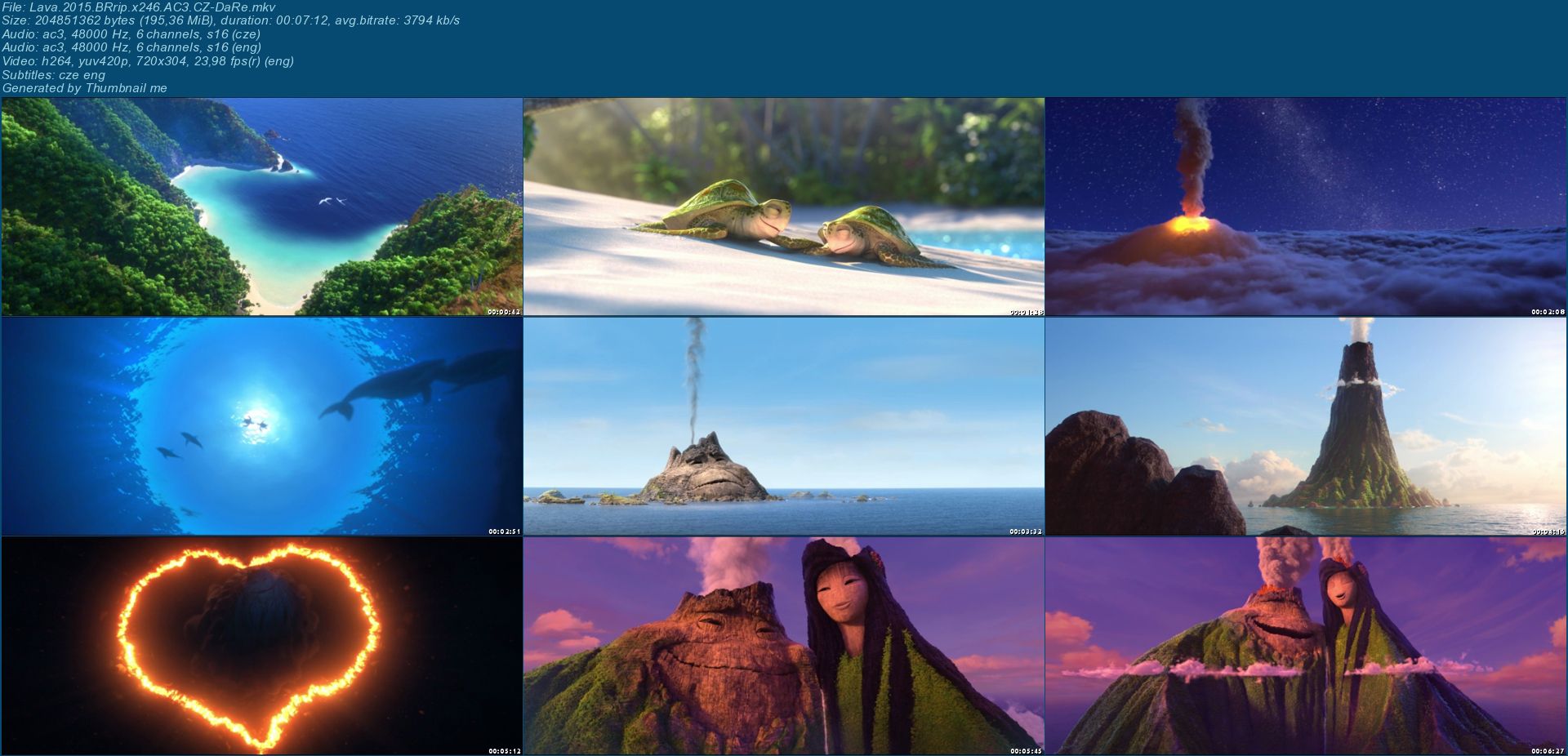Select the close-up of two smiling volcanoes
This screenshot has height=756, width=1568.
point(783,645)
